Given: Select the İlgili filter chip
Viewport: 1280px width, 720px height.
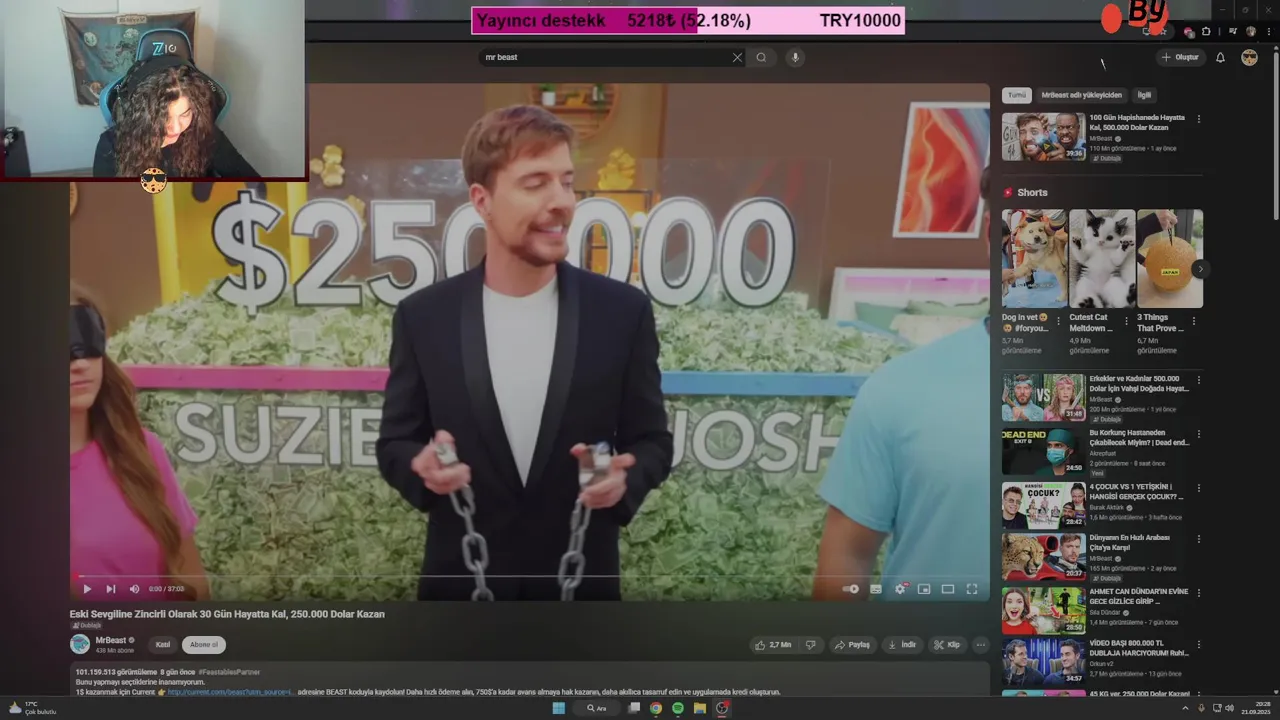Looking at the screenshot, I should click(x=1144, y=95).
